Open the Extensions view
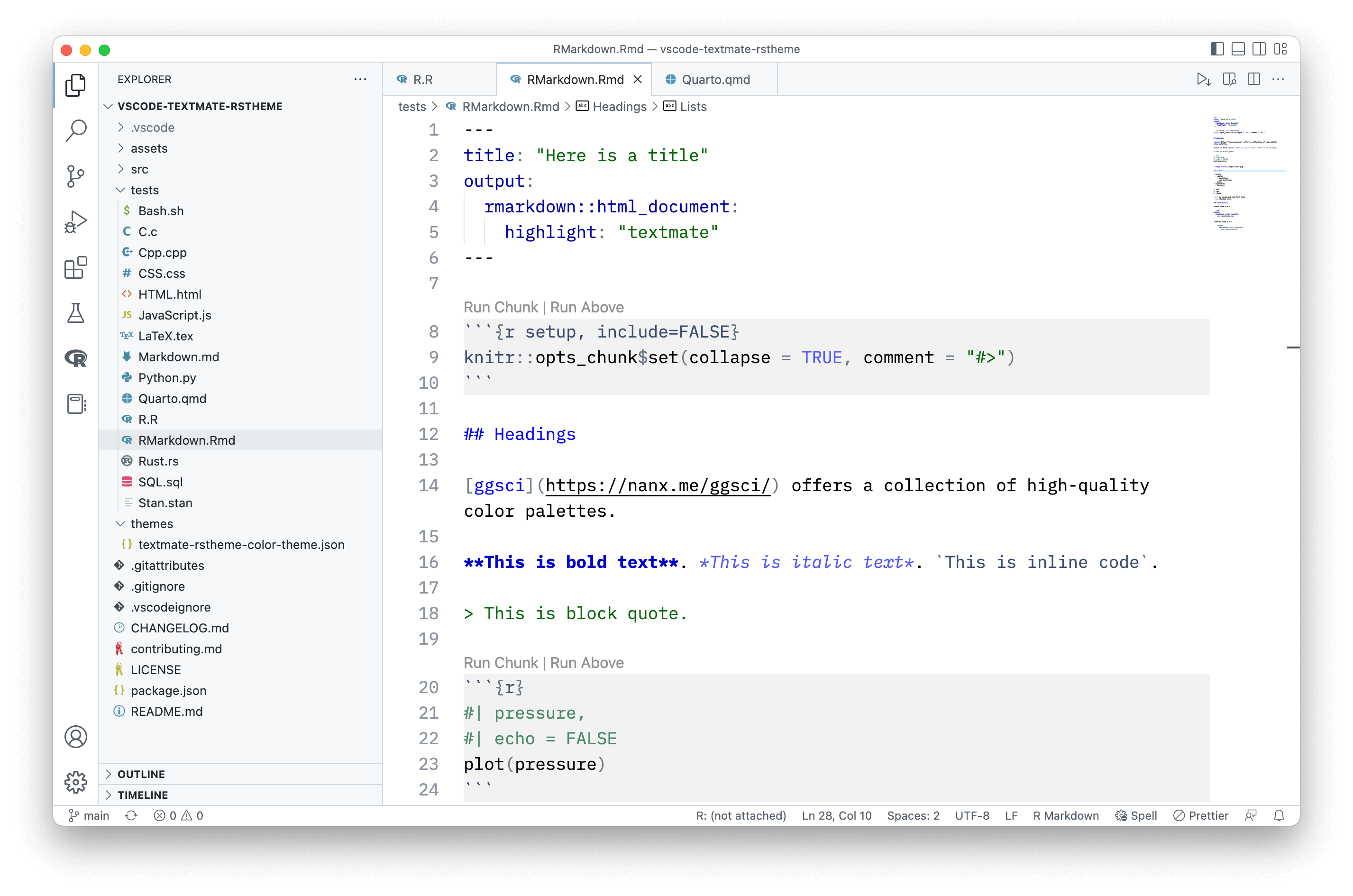1353x896 pixels. tap(76, 267)
